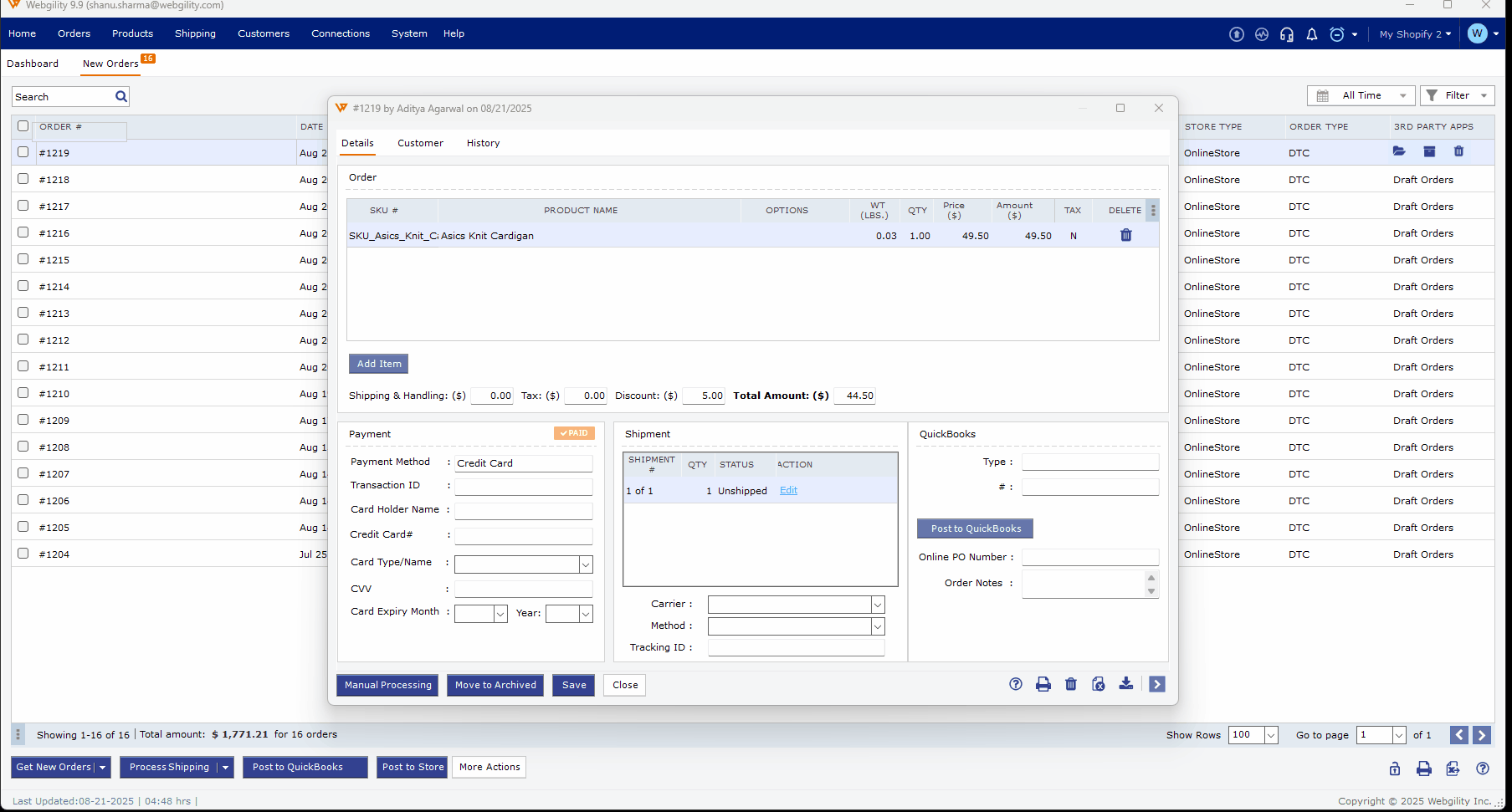The height and width of the screenshot is (812, 1512).
Task: Open the All Time date range dropdown
Action: click(1361, 96)
